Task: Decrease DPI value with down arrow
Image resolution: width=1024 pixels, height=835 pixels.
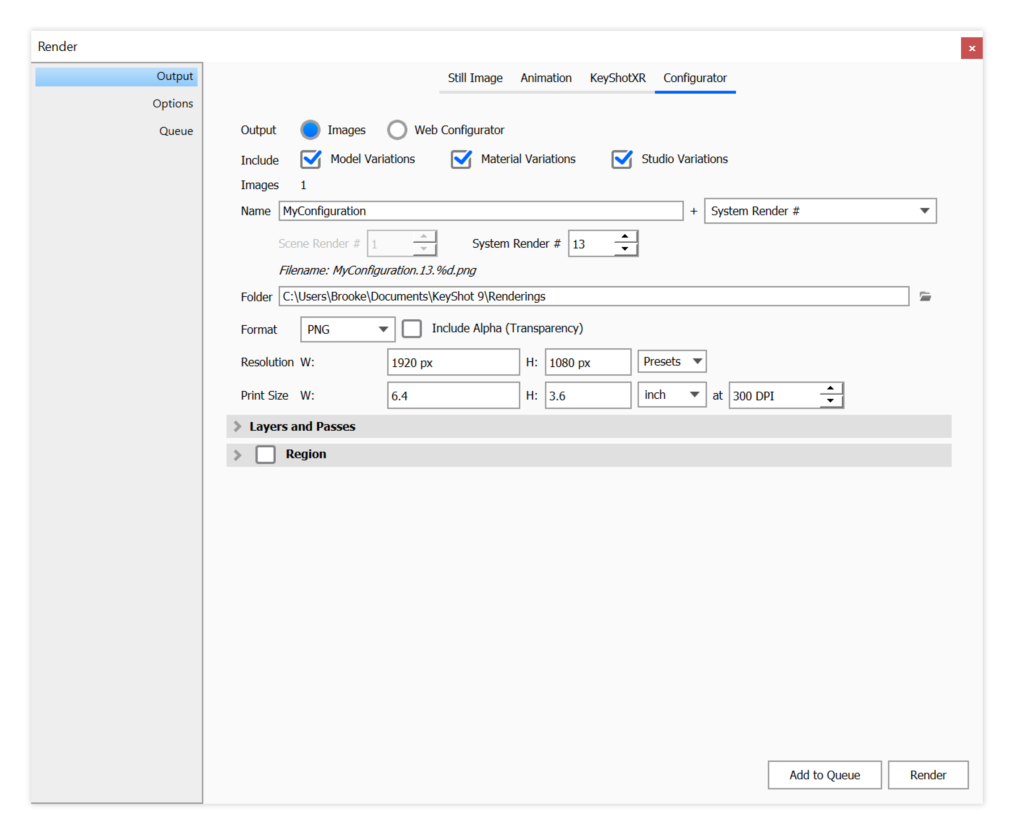Action: 831,402
